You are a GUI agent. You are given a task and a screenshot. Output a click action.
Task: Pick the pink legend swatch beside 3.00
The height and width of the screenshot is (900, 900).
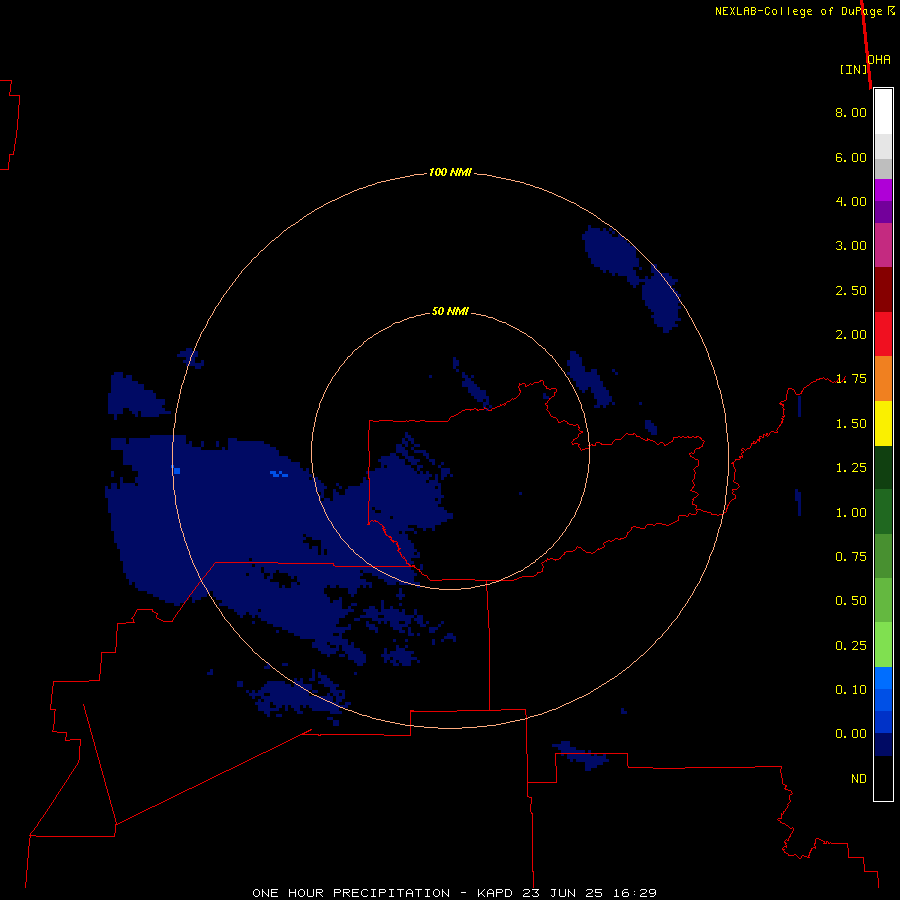pos(883,245)
